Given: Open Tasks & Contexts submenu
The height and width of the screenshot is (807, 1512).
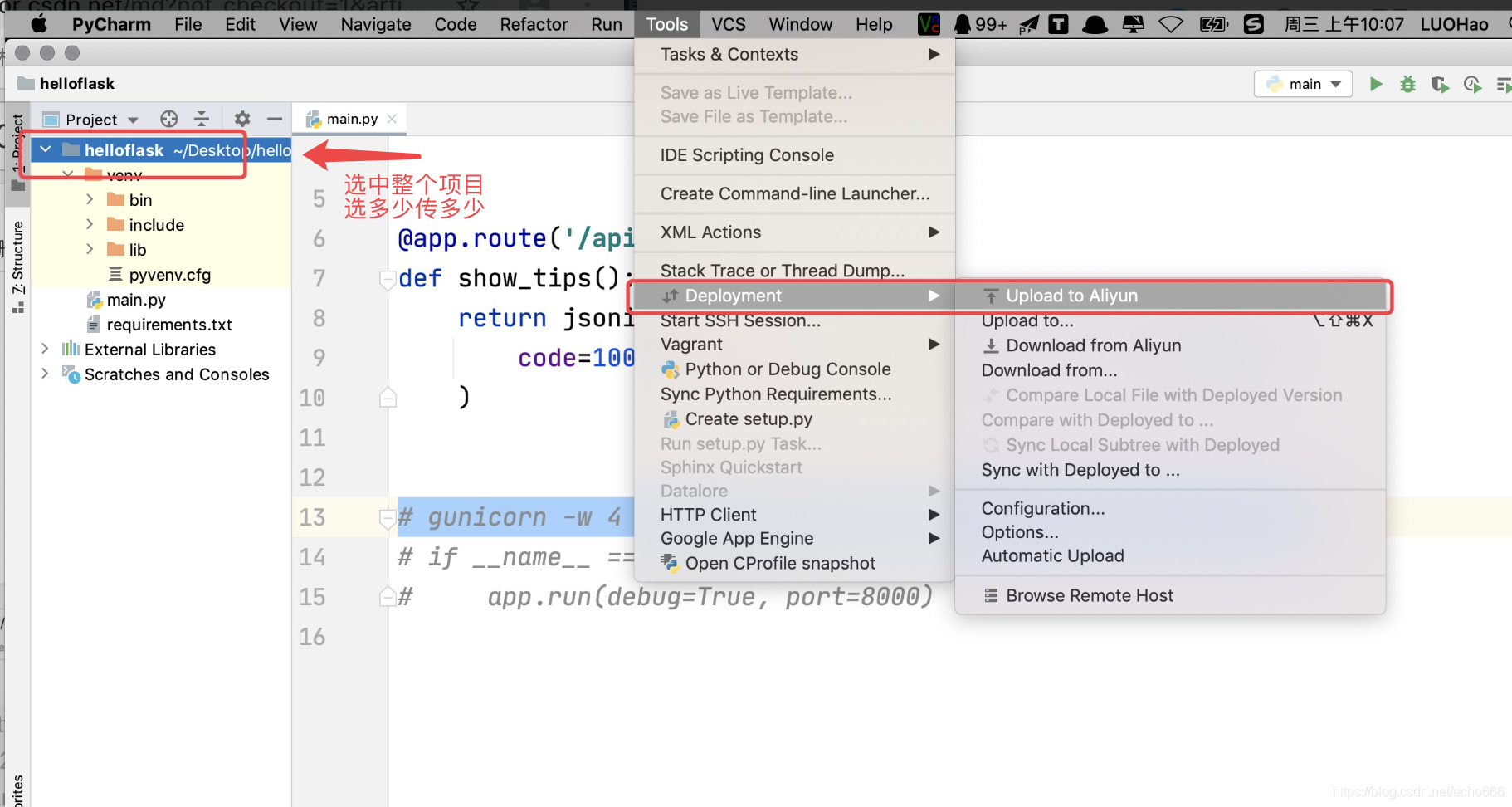Looking at the screenshot, I should tap(794, 54).
